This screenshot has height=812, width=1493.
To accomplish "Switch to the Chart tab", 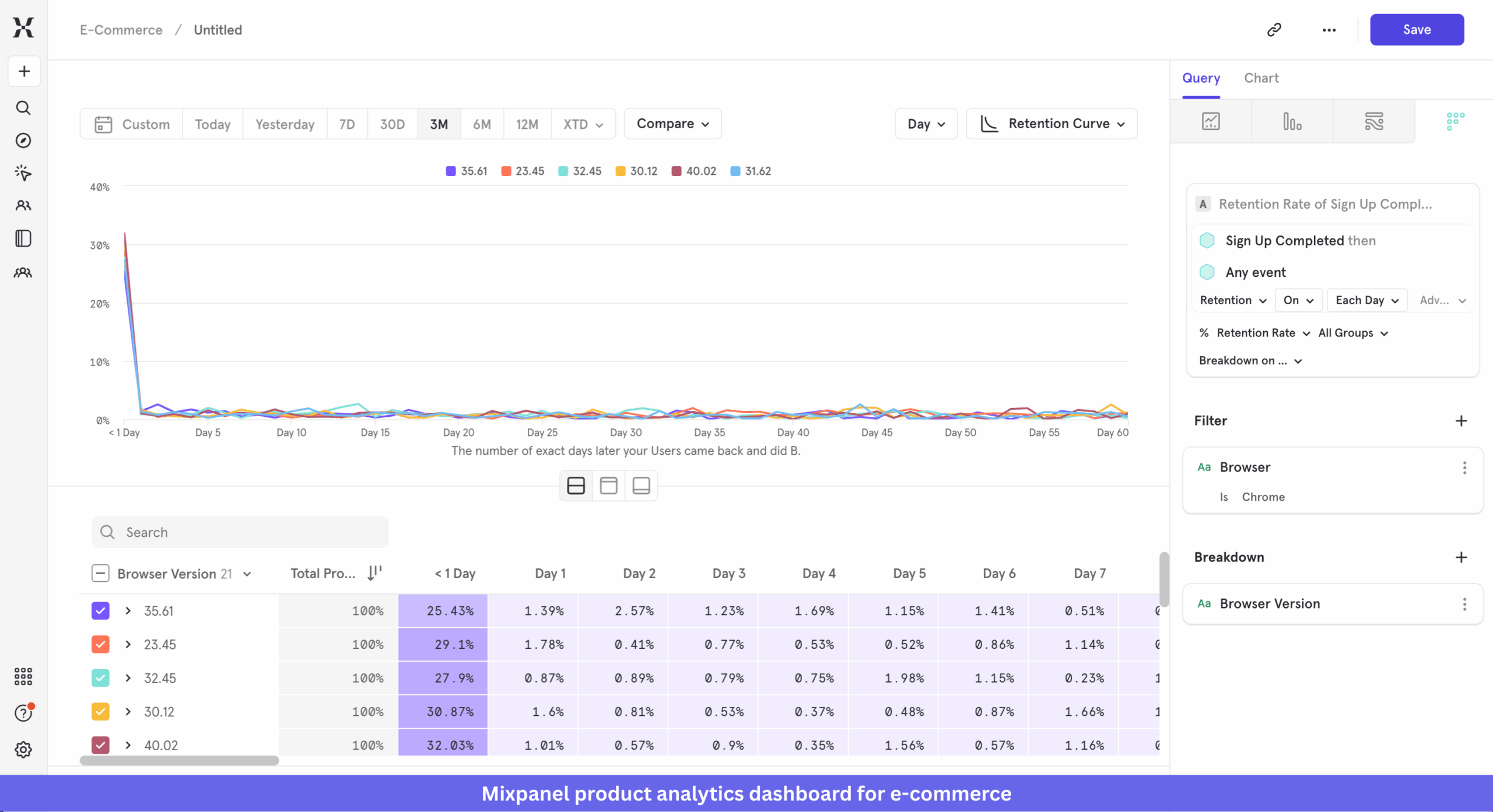I will 1261,78.
